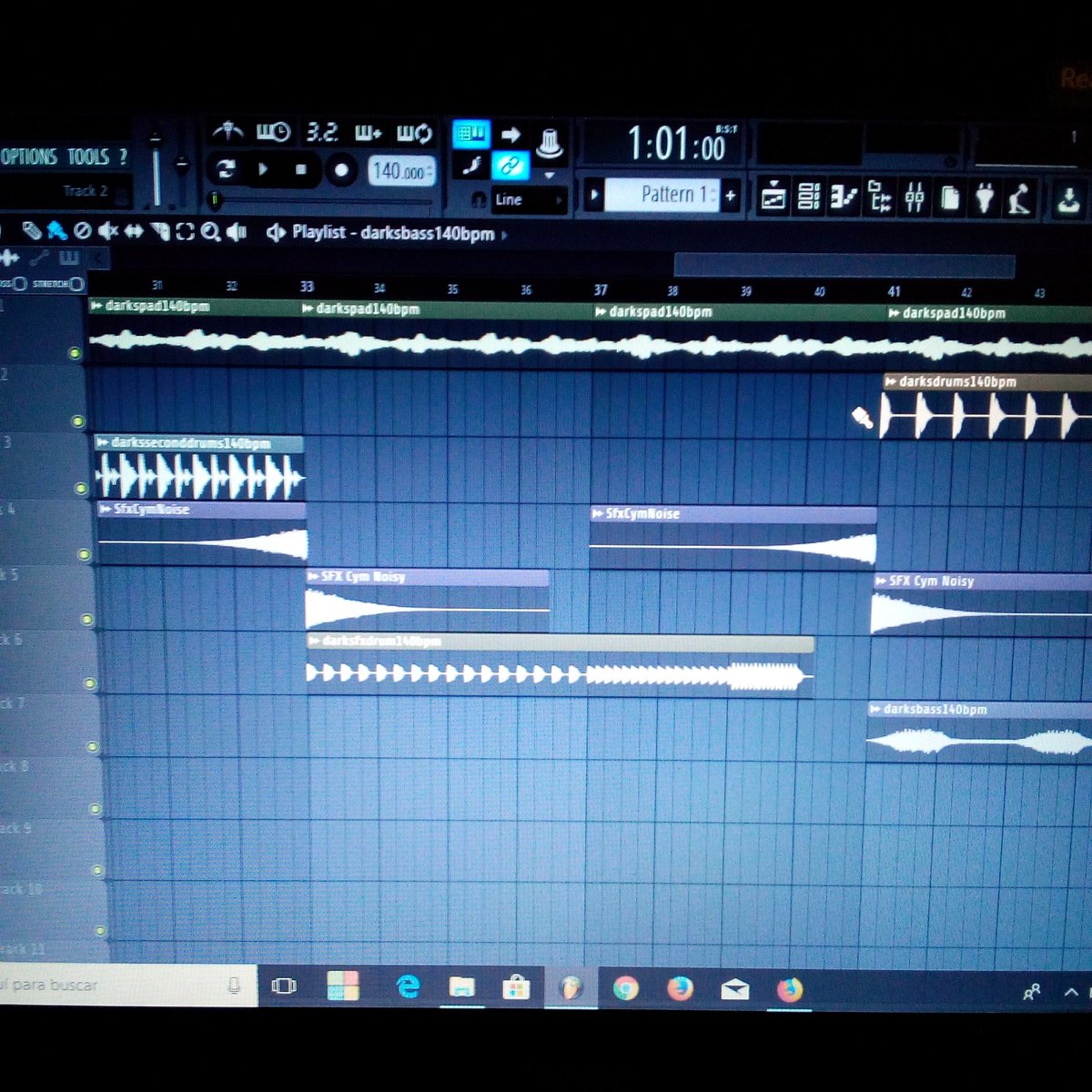Viewport: 1092px width, 1092px height.
Task: Open the plugin picker plug icon
Action: click(985, 197)
